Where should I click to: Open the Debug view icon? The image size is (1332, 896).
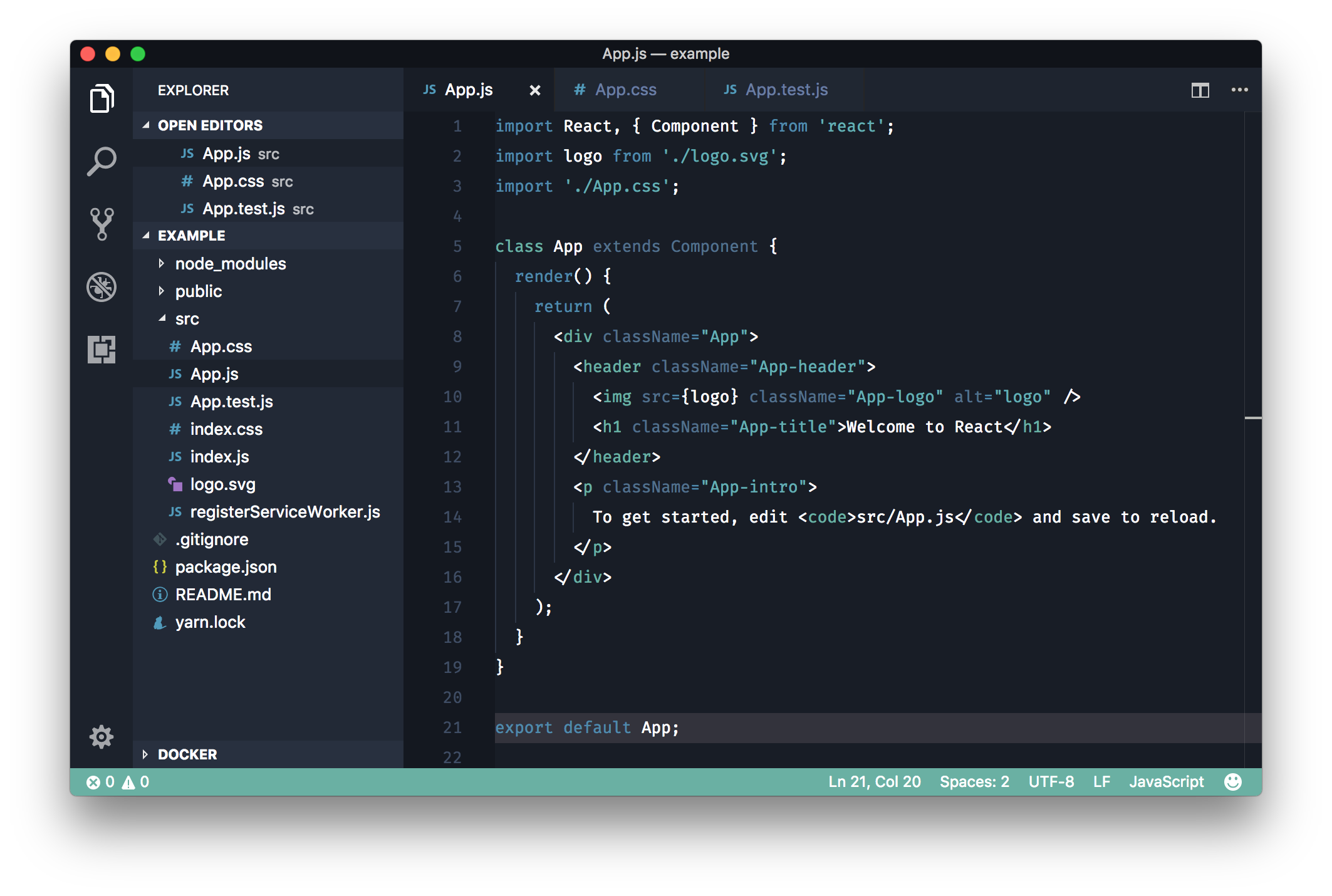coord(101,287)
